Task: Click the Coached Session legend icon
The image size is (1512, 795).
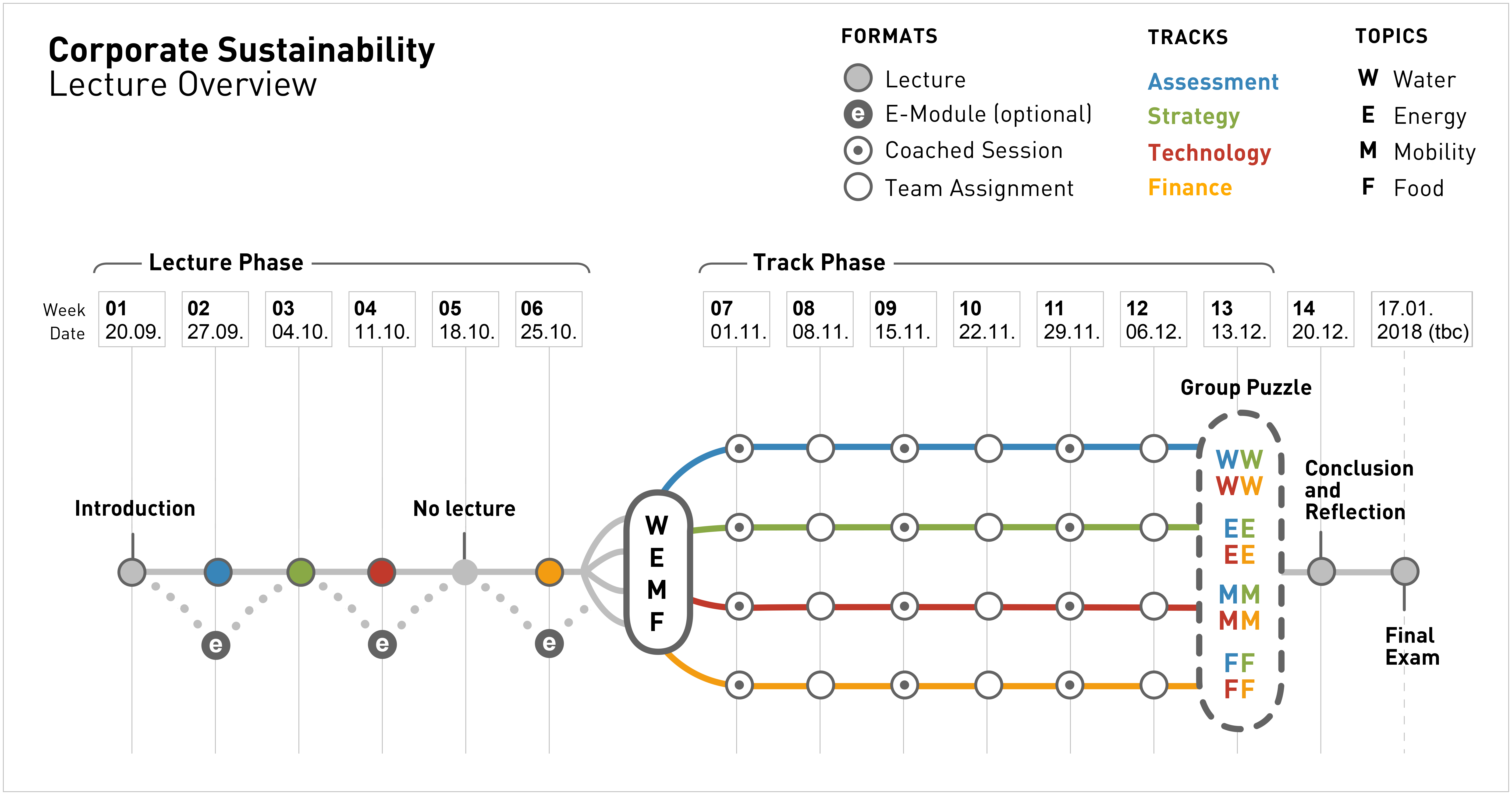Action: click(x=858, y=150)
